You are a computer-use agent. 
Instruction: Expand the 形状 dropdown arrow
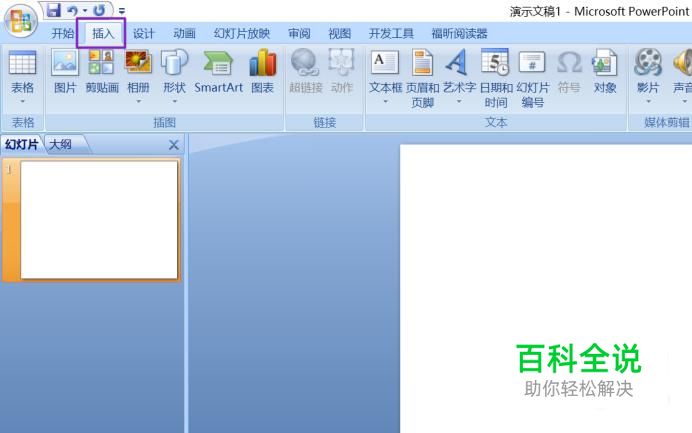[175, 102]
